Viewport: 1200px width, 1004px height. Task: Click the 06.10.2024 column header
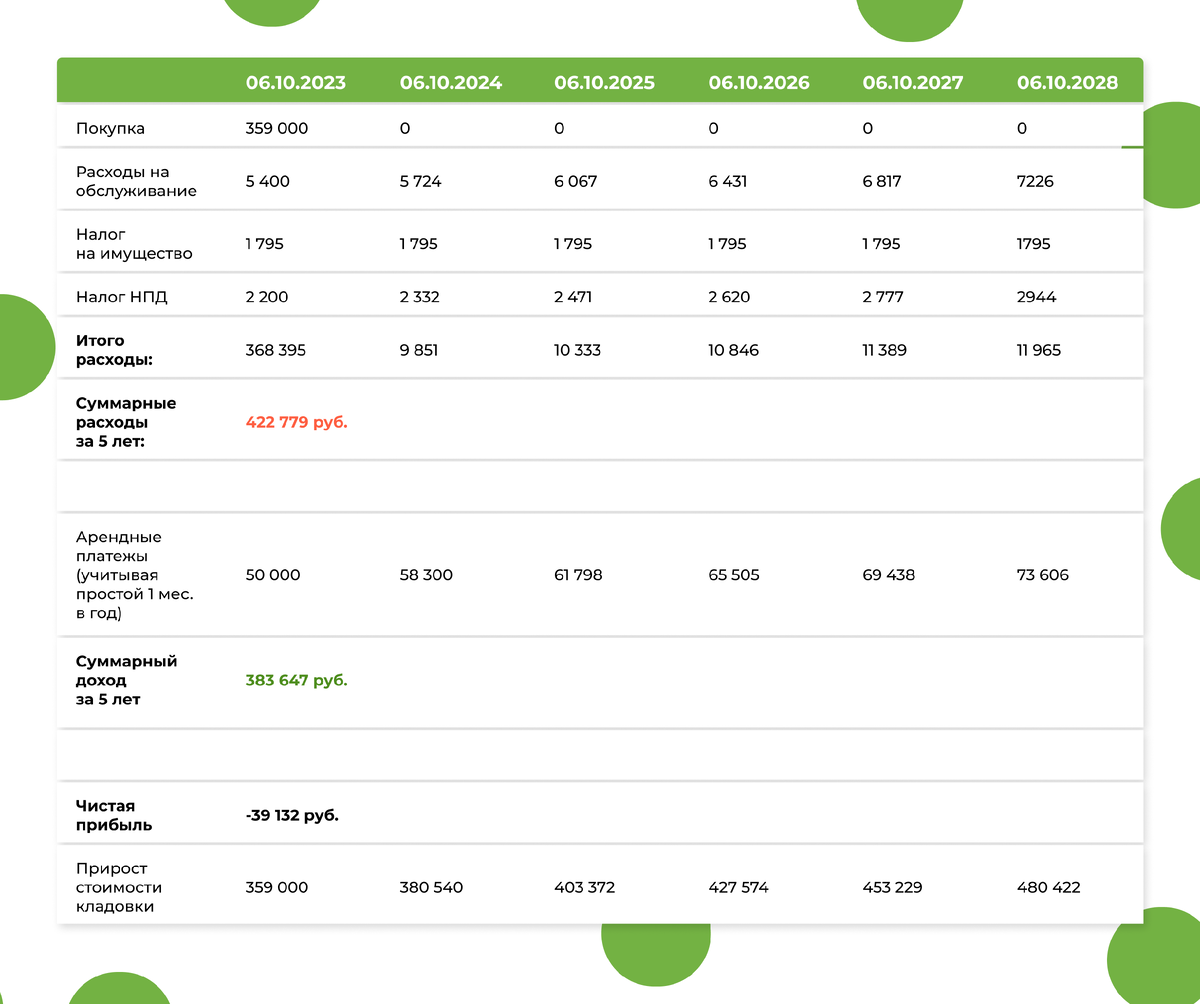pos(451,83)
